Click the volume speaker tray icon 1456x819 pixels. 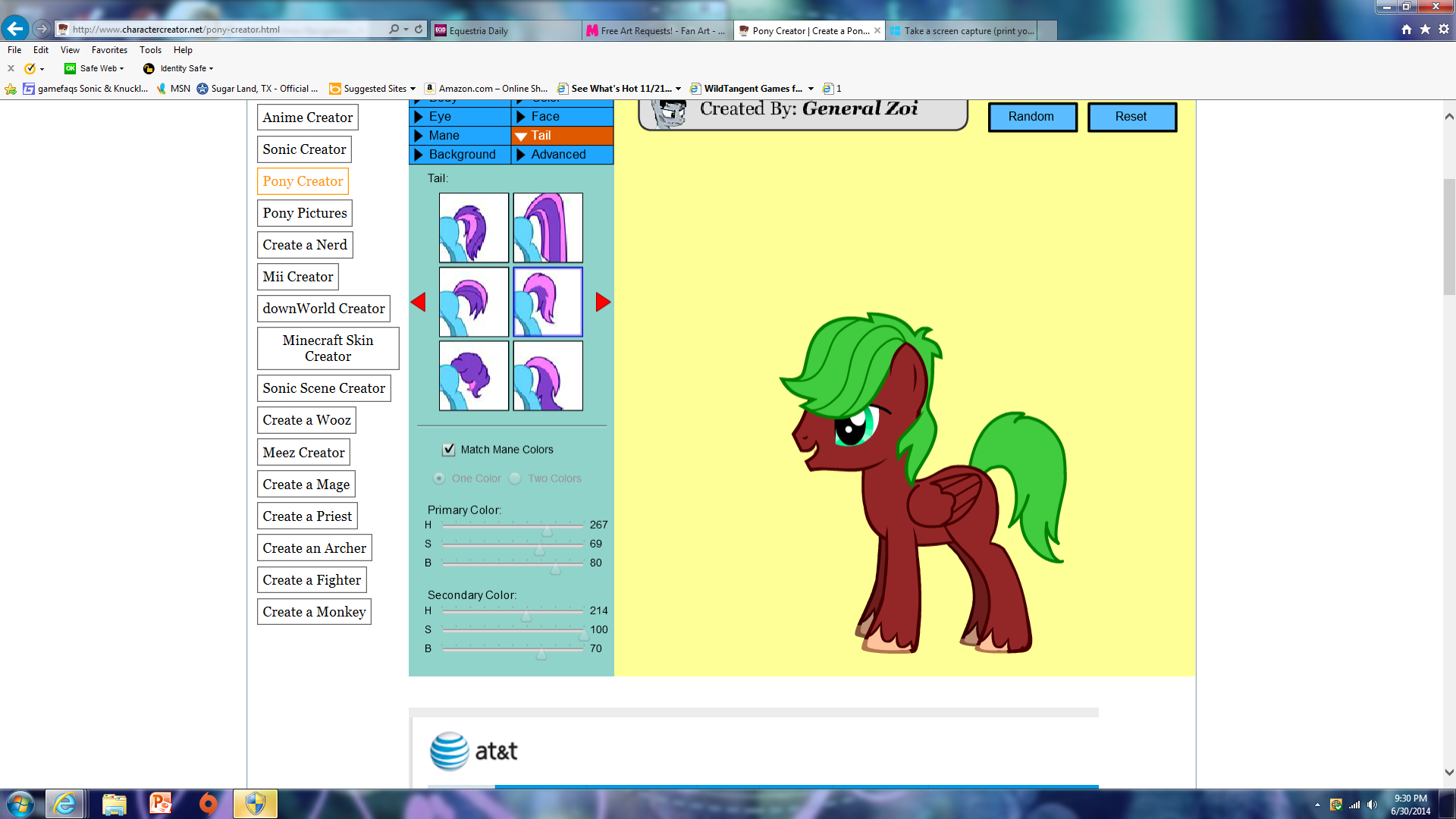pyautogui.click(x=1372, y=805)
